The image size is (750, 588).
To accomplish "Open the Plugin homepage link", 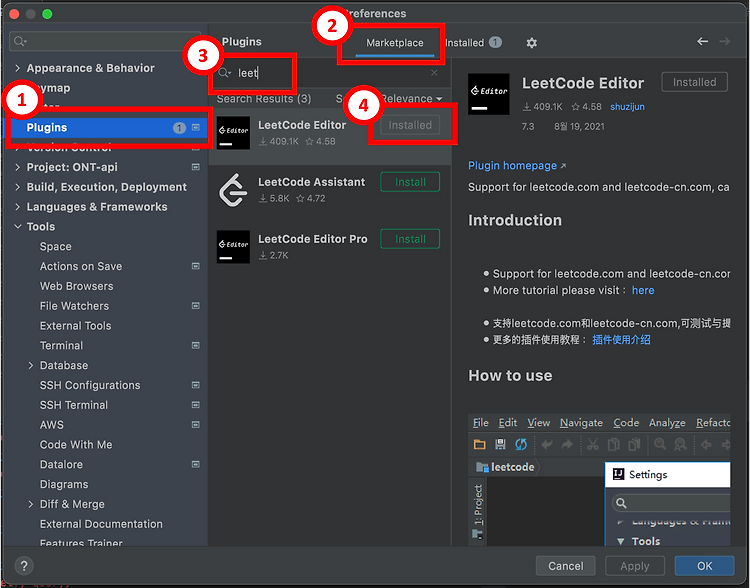I will 517,166.
